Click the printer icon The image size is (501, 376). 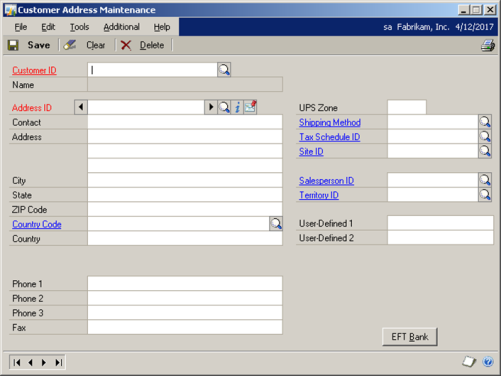pos(488,45)
